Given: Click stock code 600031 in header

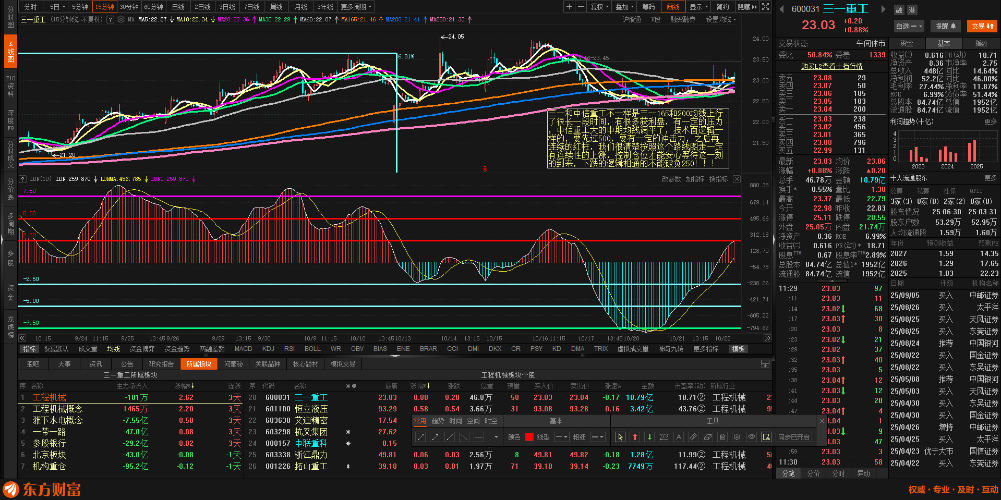Looking at the screenshot, I should coord(805,9).
